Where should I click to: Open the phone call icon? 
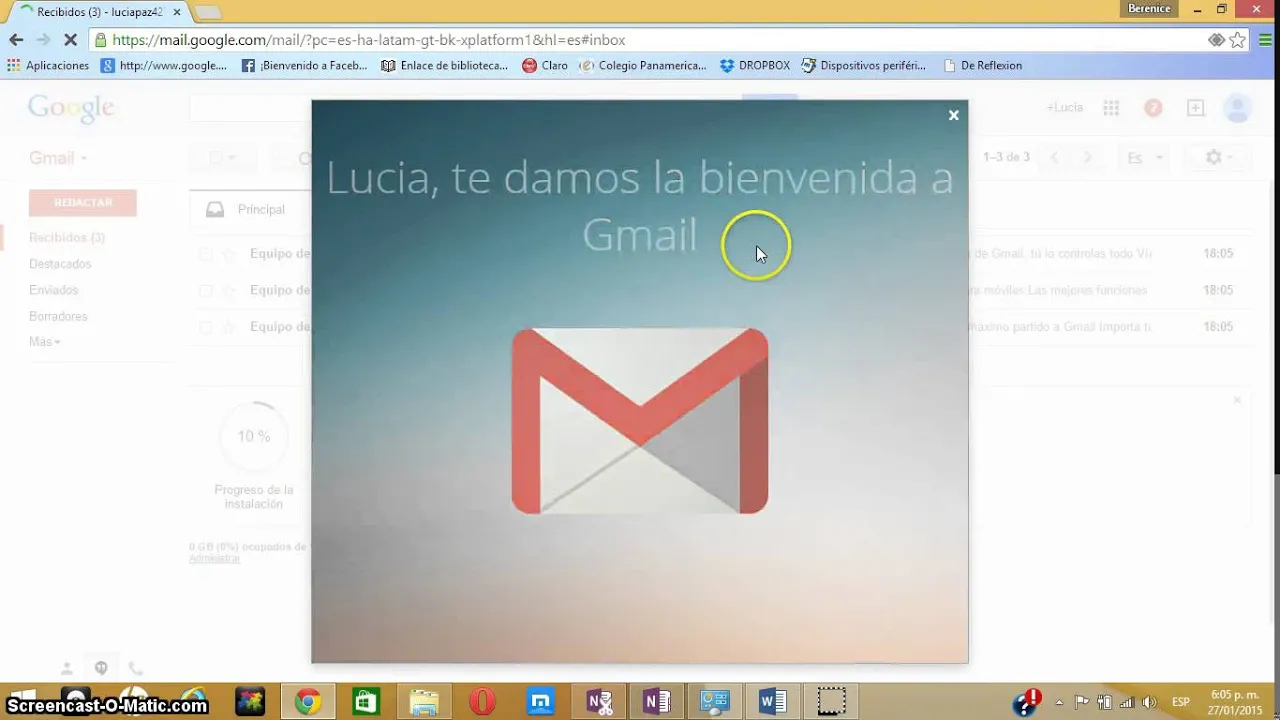click(x=135, y=668)
